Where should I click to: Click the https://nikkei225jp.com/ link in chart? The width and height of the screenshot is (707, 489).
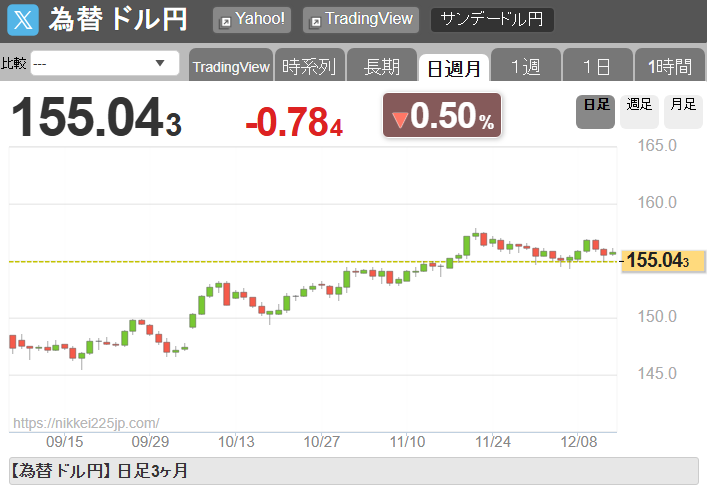(86, 423)
